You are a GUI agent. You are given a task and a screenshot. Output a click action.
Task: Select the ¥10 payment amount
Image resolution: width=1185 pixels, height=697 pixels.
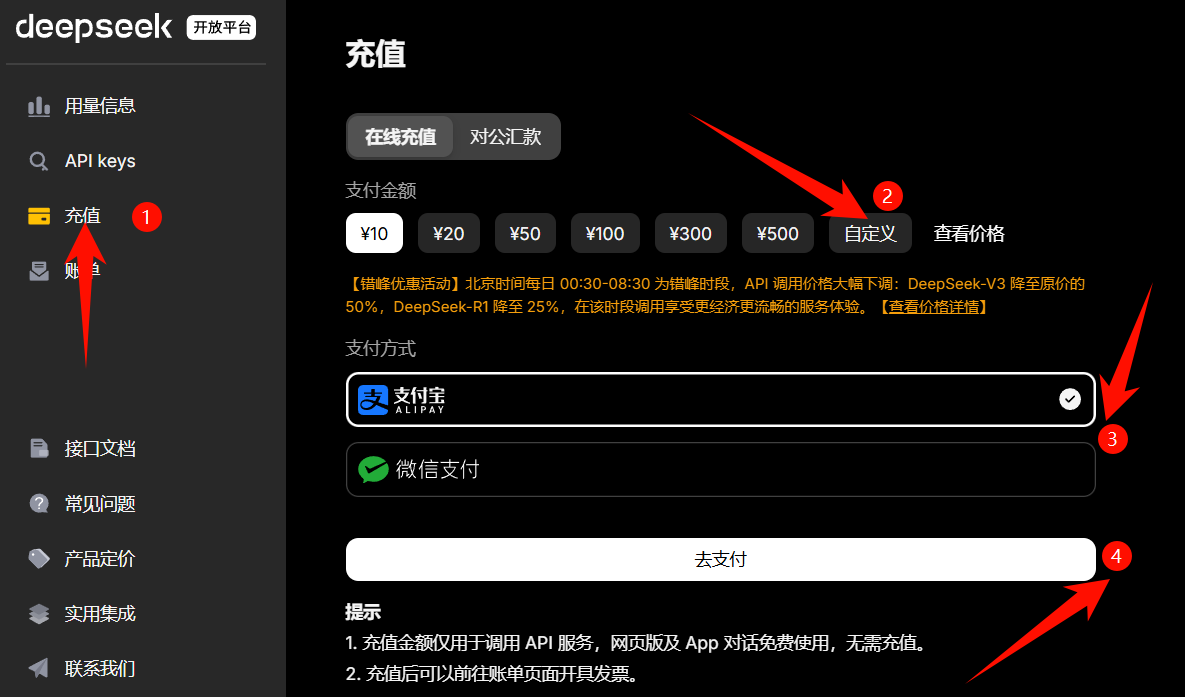374,234
